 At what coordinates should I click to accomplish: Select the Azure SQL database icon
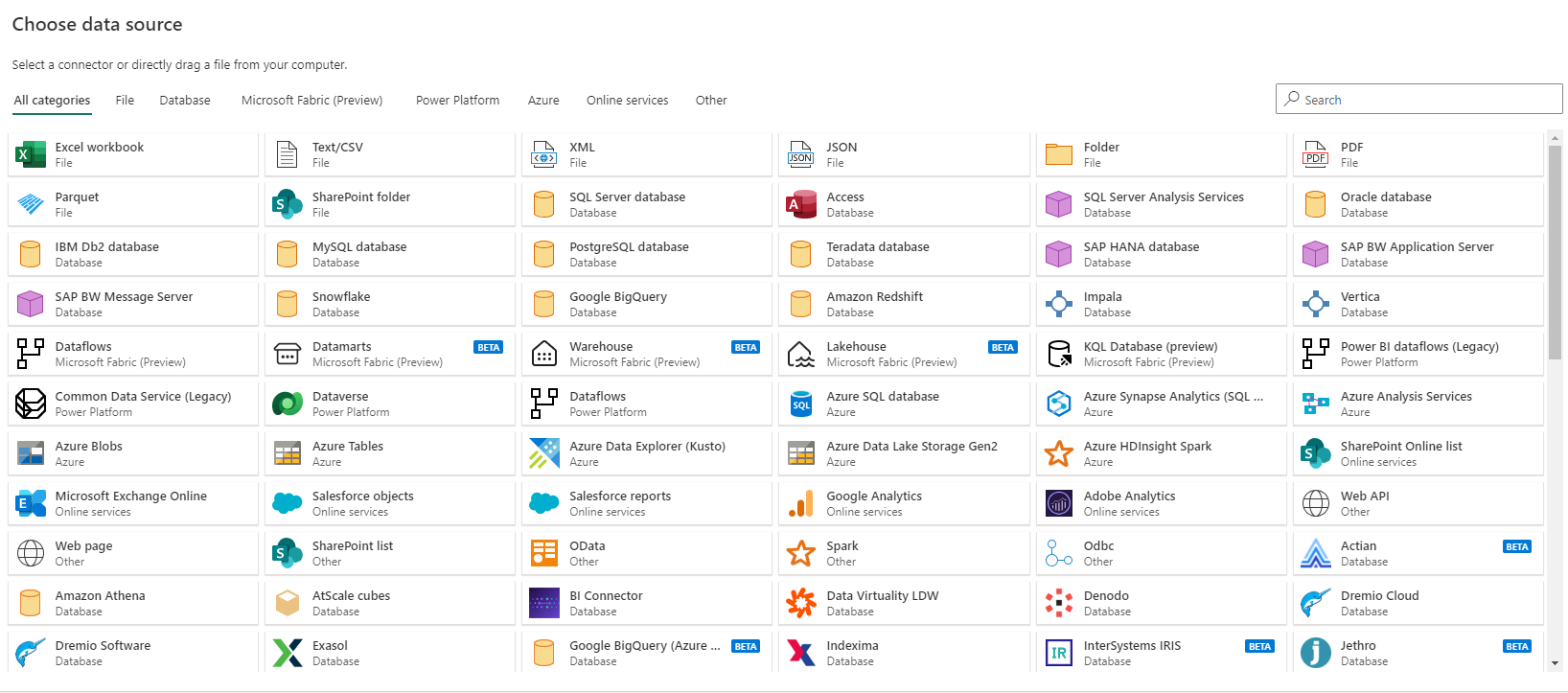pos(801,404)
